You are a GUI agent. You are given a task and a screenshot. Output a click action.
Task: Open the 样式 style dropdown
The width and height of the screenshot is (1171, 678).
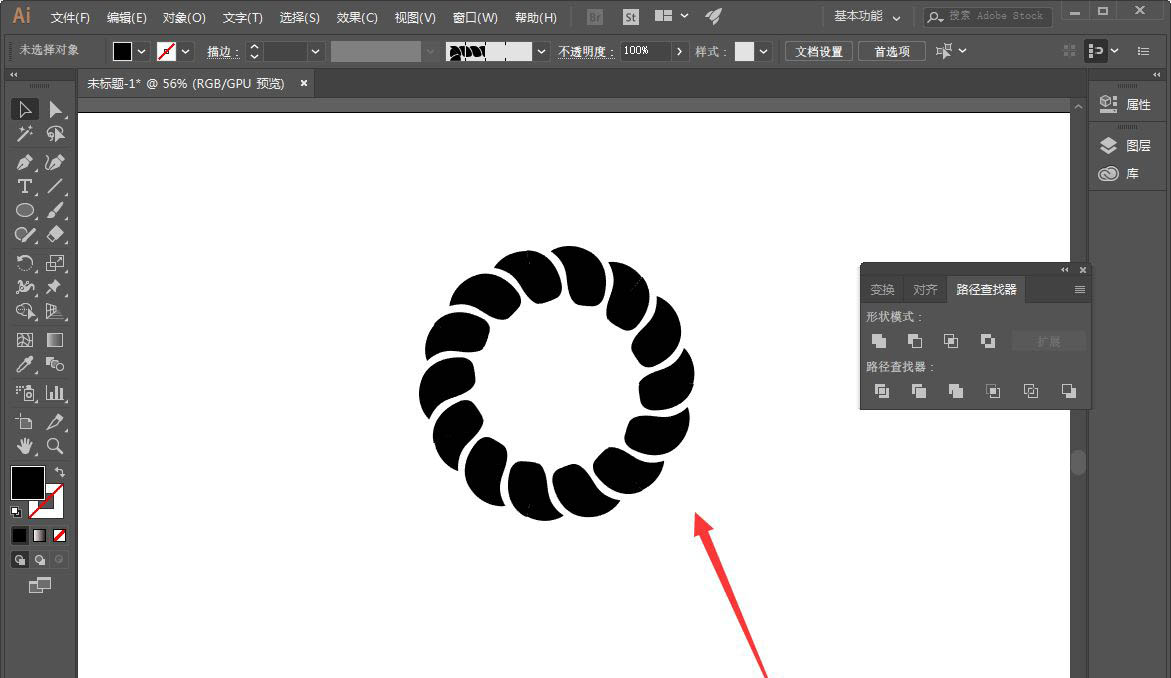(764, 51)
